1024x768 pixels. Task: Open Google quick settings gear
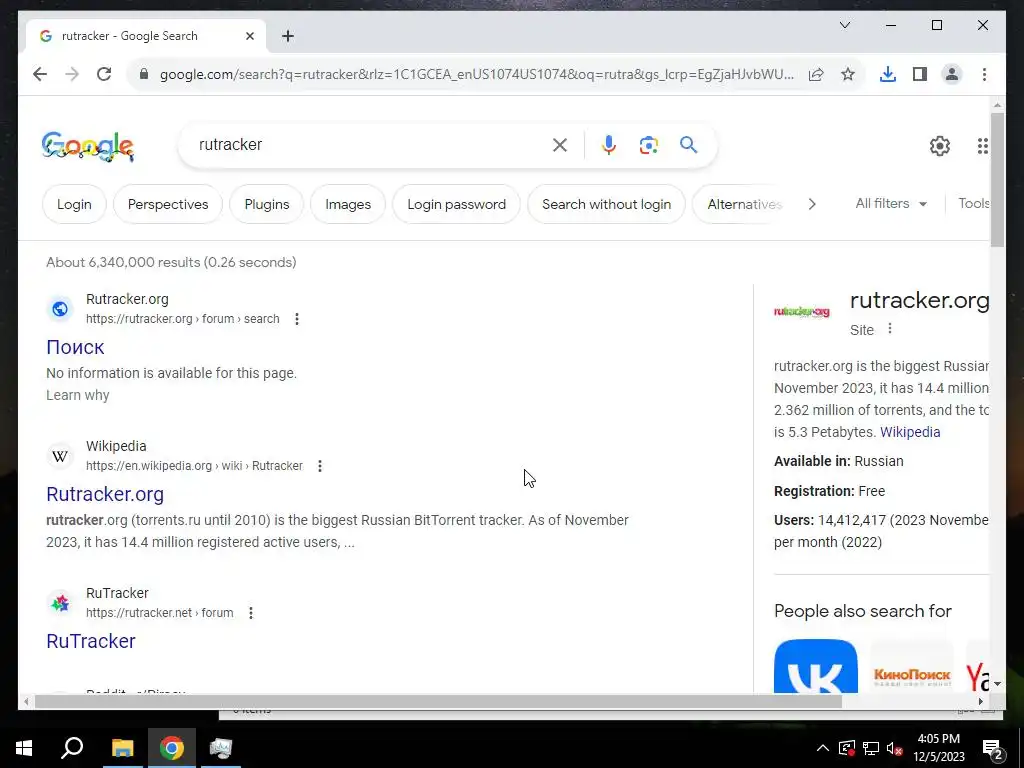click(x=940, y=146)
